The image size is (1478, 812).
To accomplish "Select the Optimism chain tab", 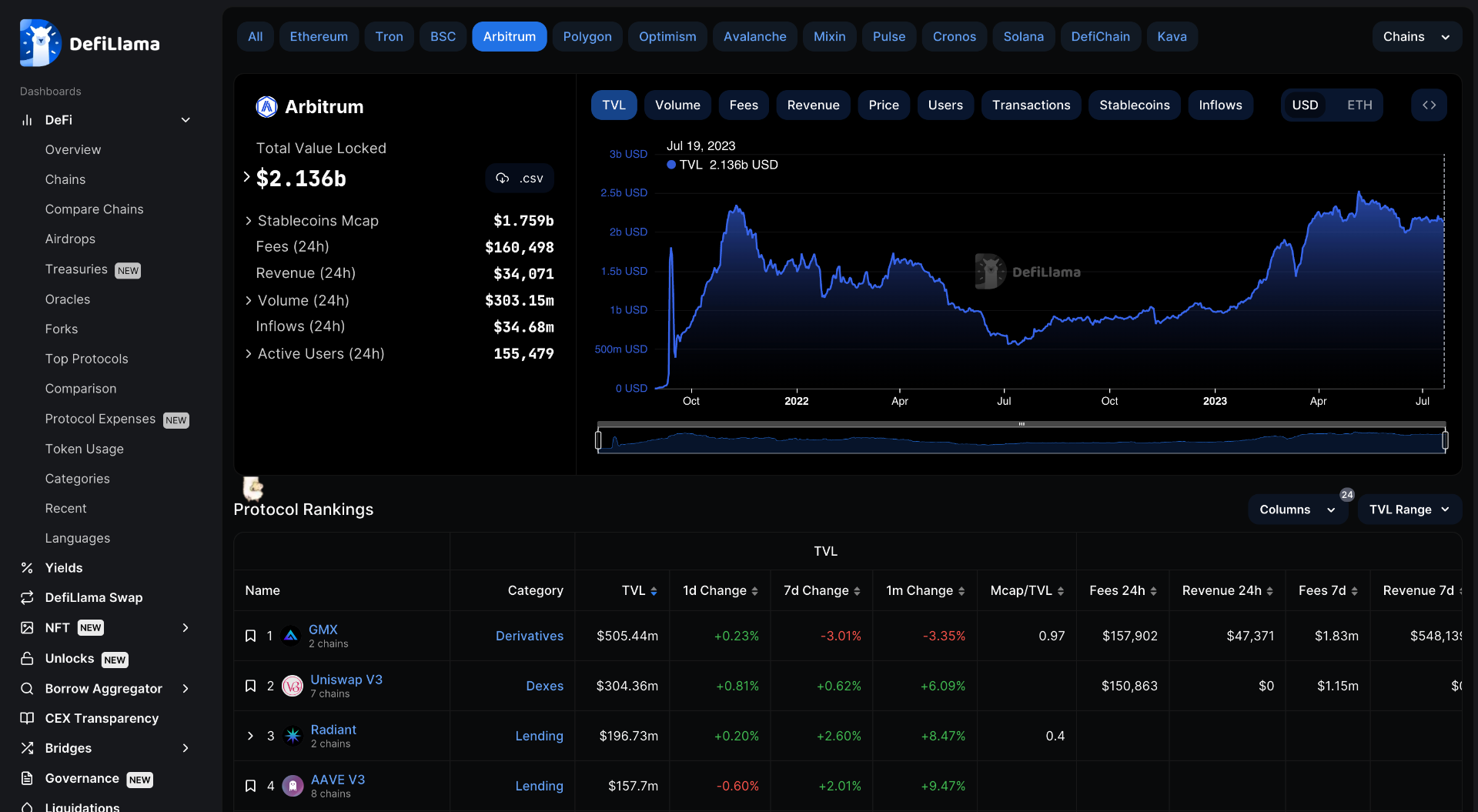I will coord(667,37).
